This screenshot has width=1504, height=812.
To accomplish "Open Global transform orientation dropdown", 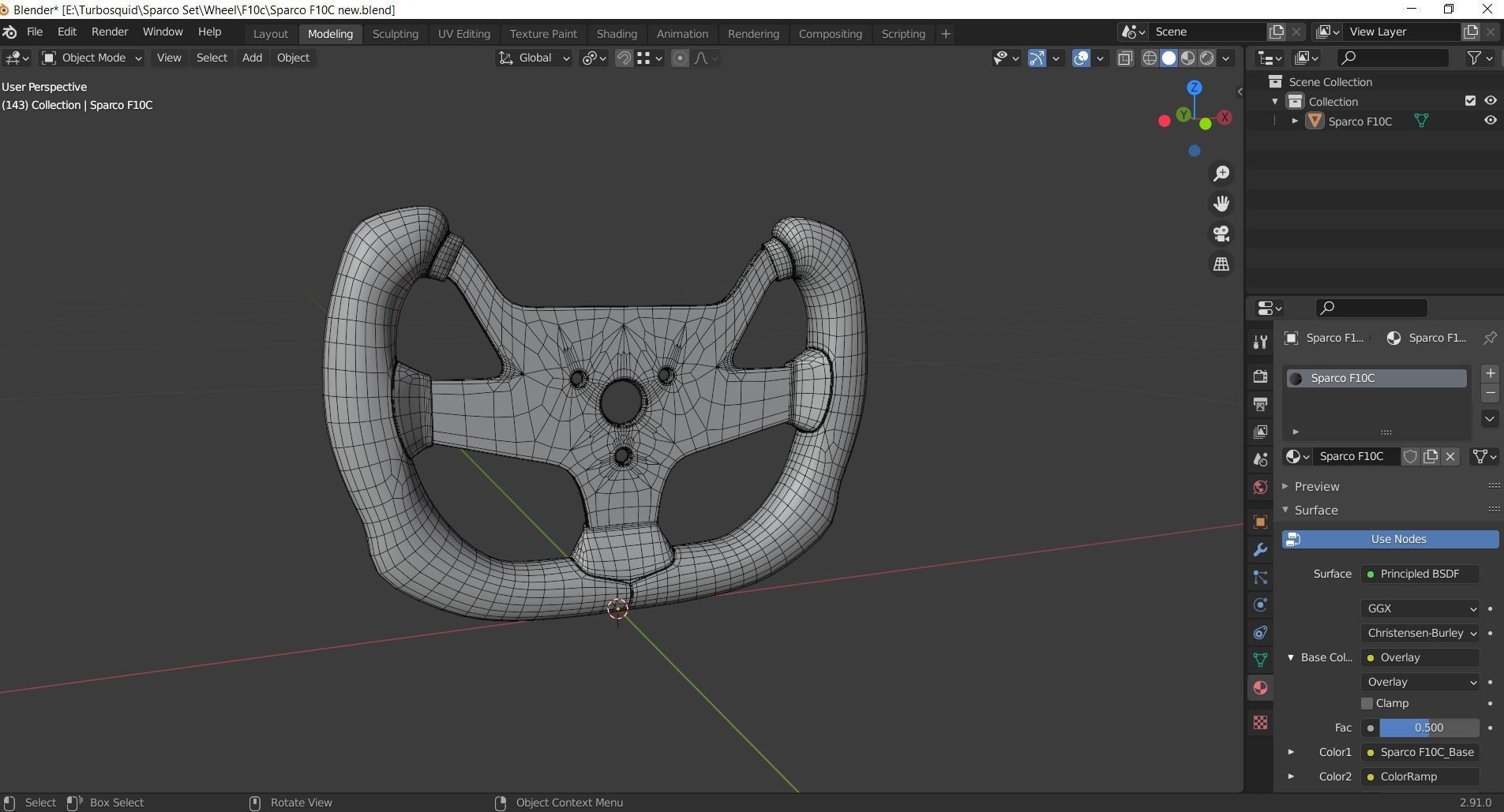I will click(x=534, y=58).
